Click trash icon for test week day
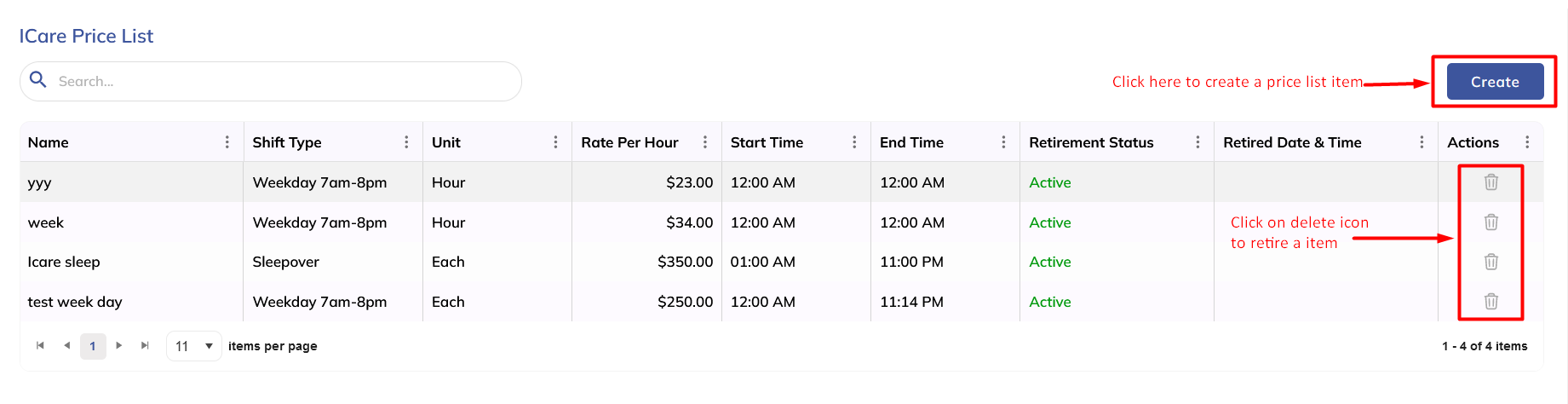Screen dimensions: 1568x404 [1490, 301]
